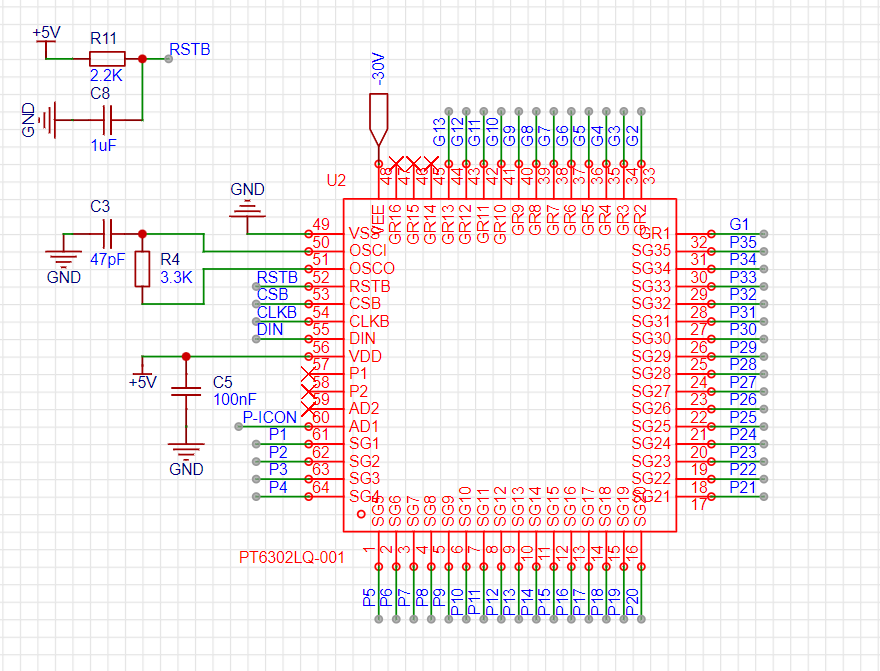Select the P-ICON net label
The image size is (880, 671).
pos(269,417)
